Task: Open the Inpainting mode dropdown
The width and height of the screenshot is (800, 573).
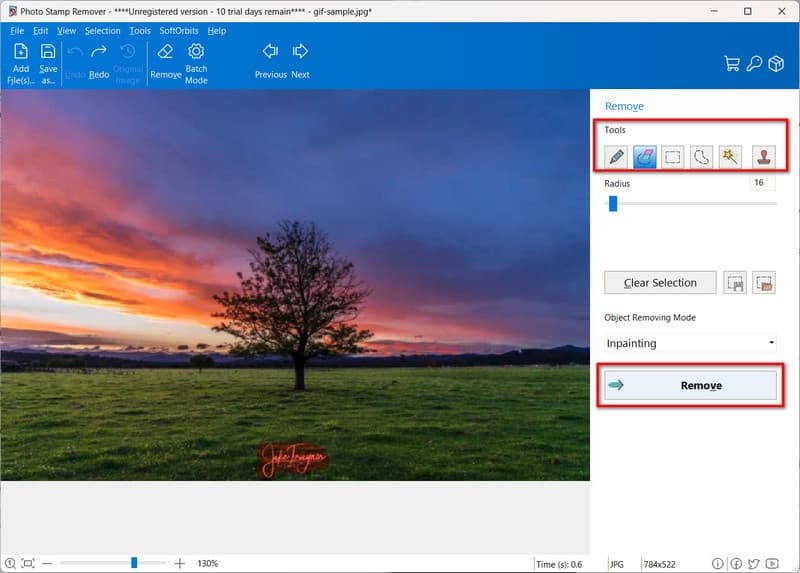Action: (x=691, y=343)
